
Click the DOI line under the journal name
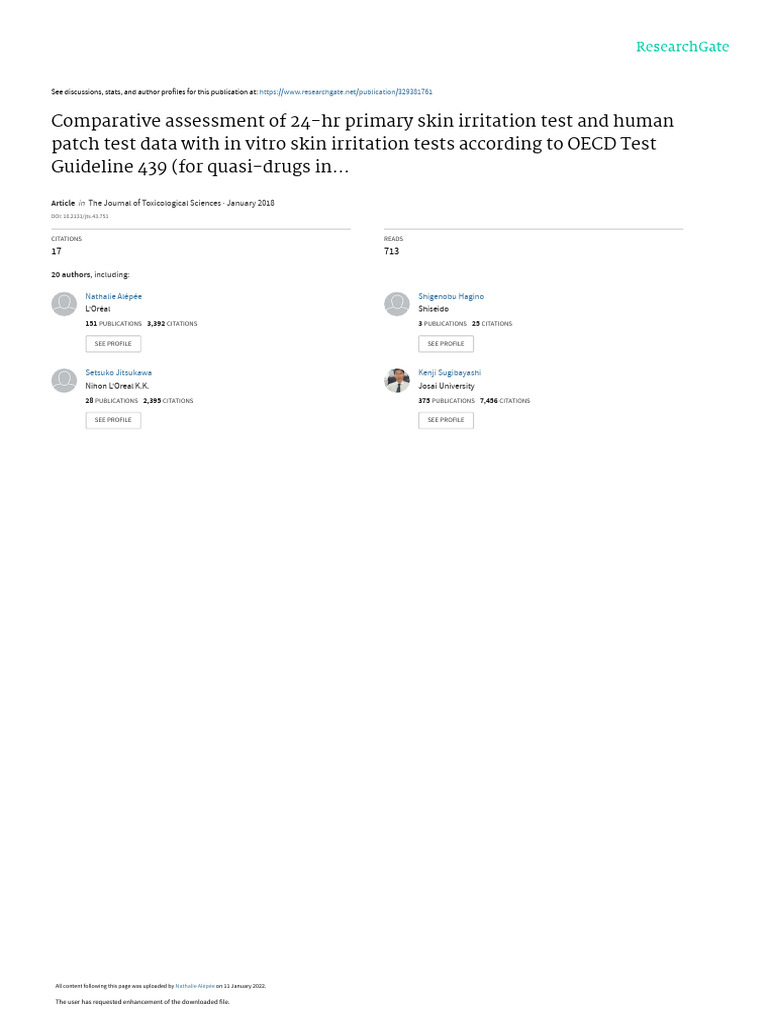coord(80,216)
